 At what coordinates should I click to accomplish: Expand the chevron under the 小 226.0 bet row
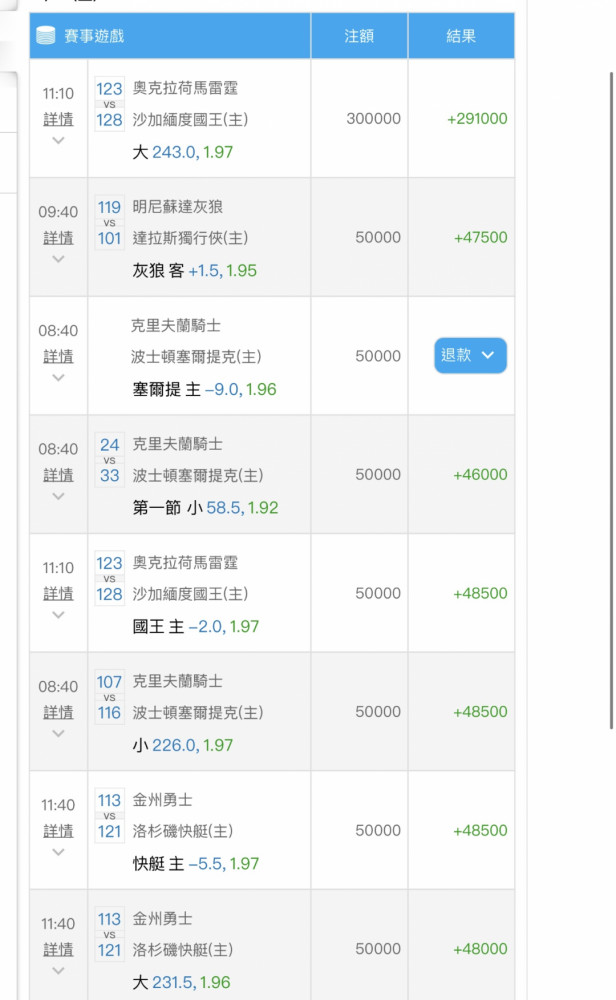coord(58,733)
